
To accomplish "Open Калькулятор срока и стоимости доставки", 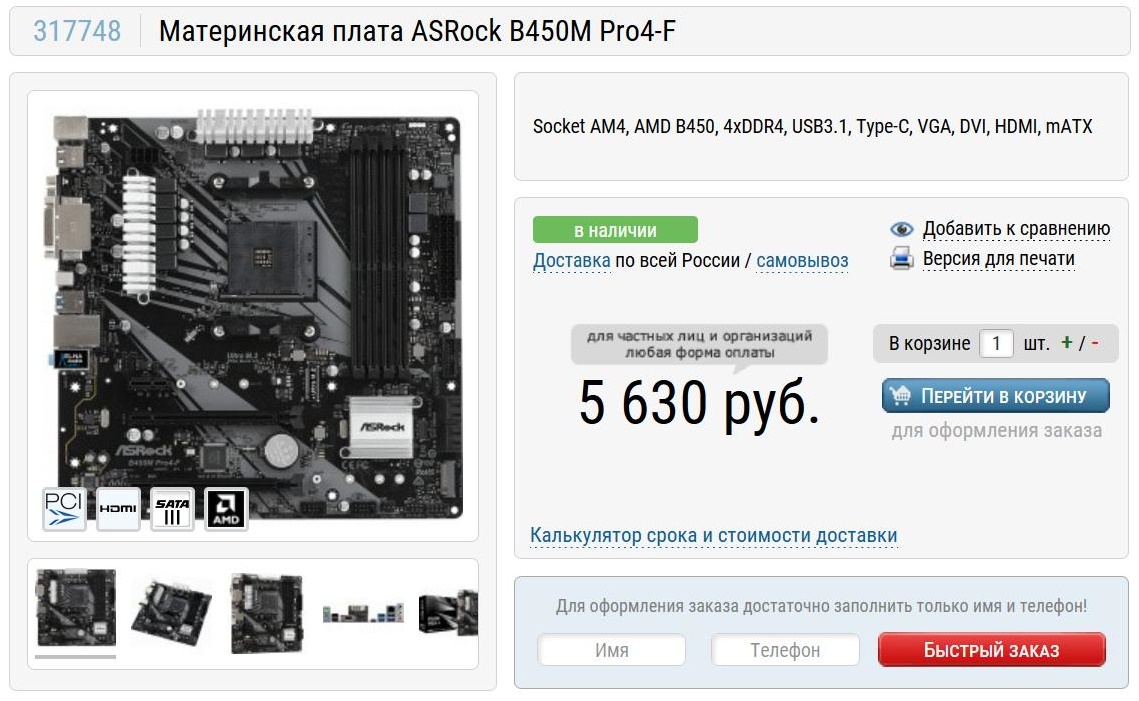I will [713, 535].
